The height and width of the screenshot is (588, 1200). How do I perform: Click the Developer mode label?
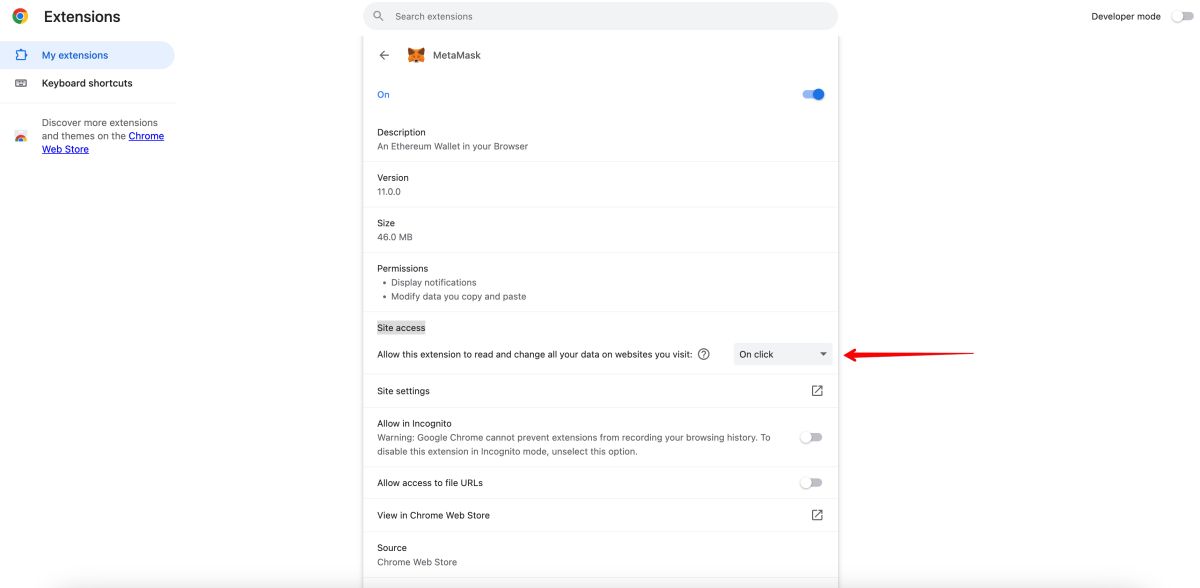click(x=1126, y=16)
